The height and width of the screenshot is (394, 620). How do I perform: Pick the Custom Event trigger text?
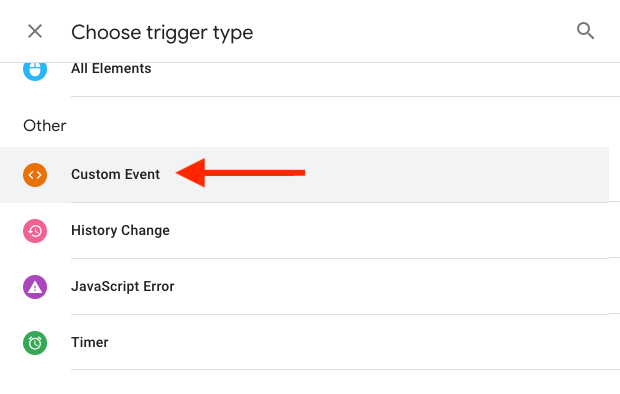(x=115, y=174)
